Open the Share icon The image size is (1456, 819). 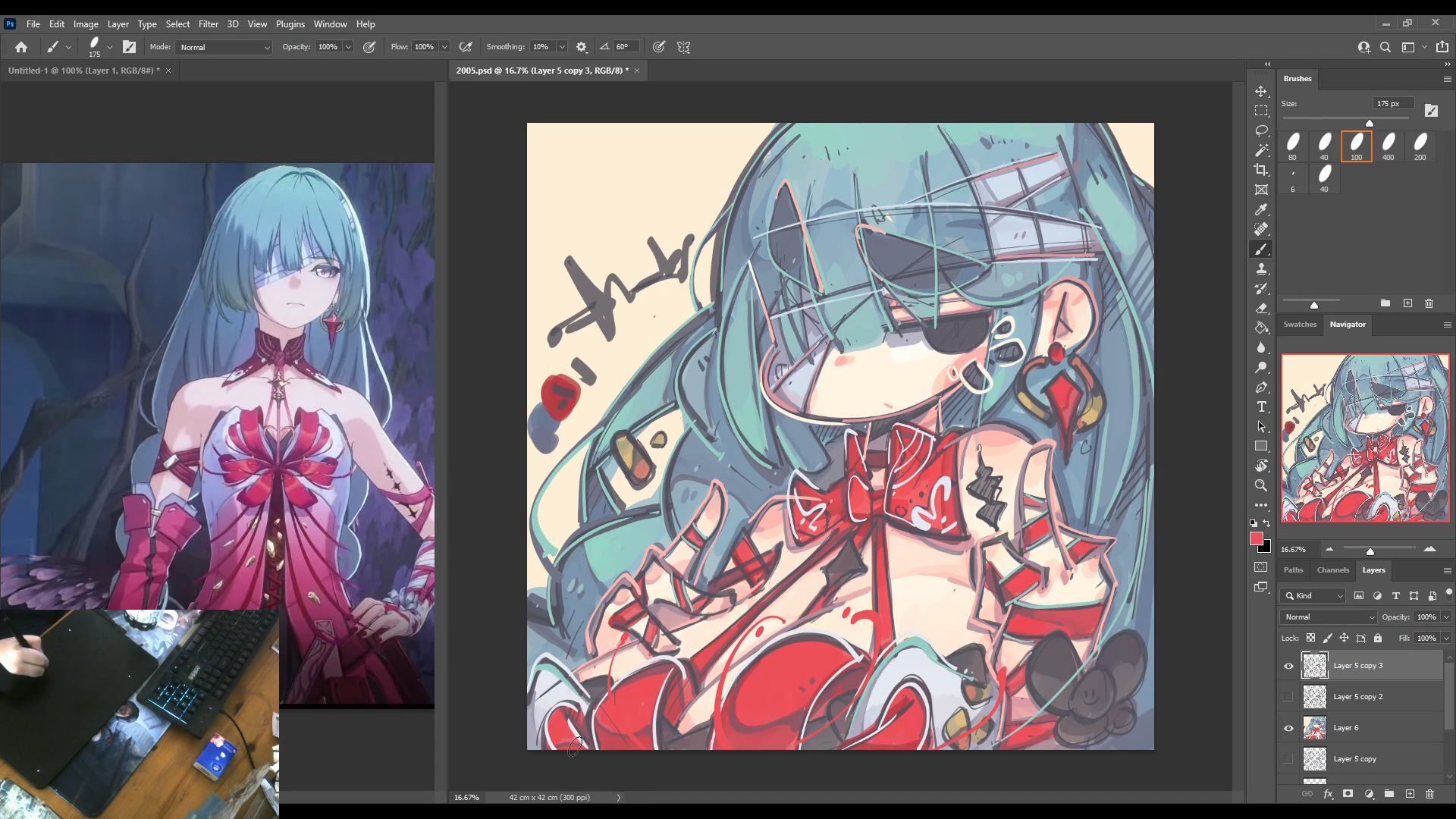[x=1442, y=47]
